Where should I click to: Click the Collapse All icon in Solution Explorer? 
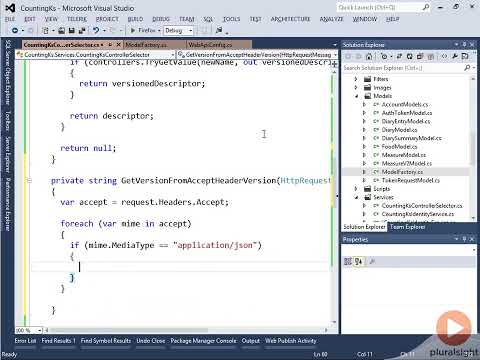[x=420, y=56]
